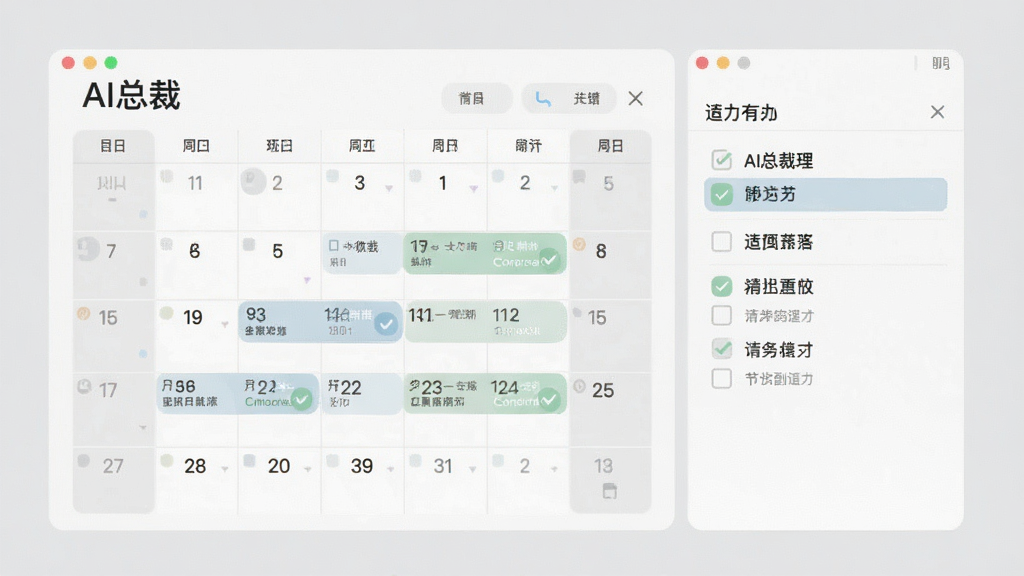Click the square marker beside date 39
The width and height of the screenshot is (1024, 576).
coord(332,460)
